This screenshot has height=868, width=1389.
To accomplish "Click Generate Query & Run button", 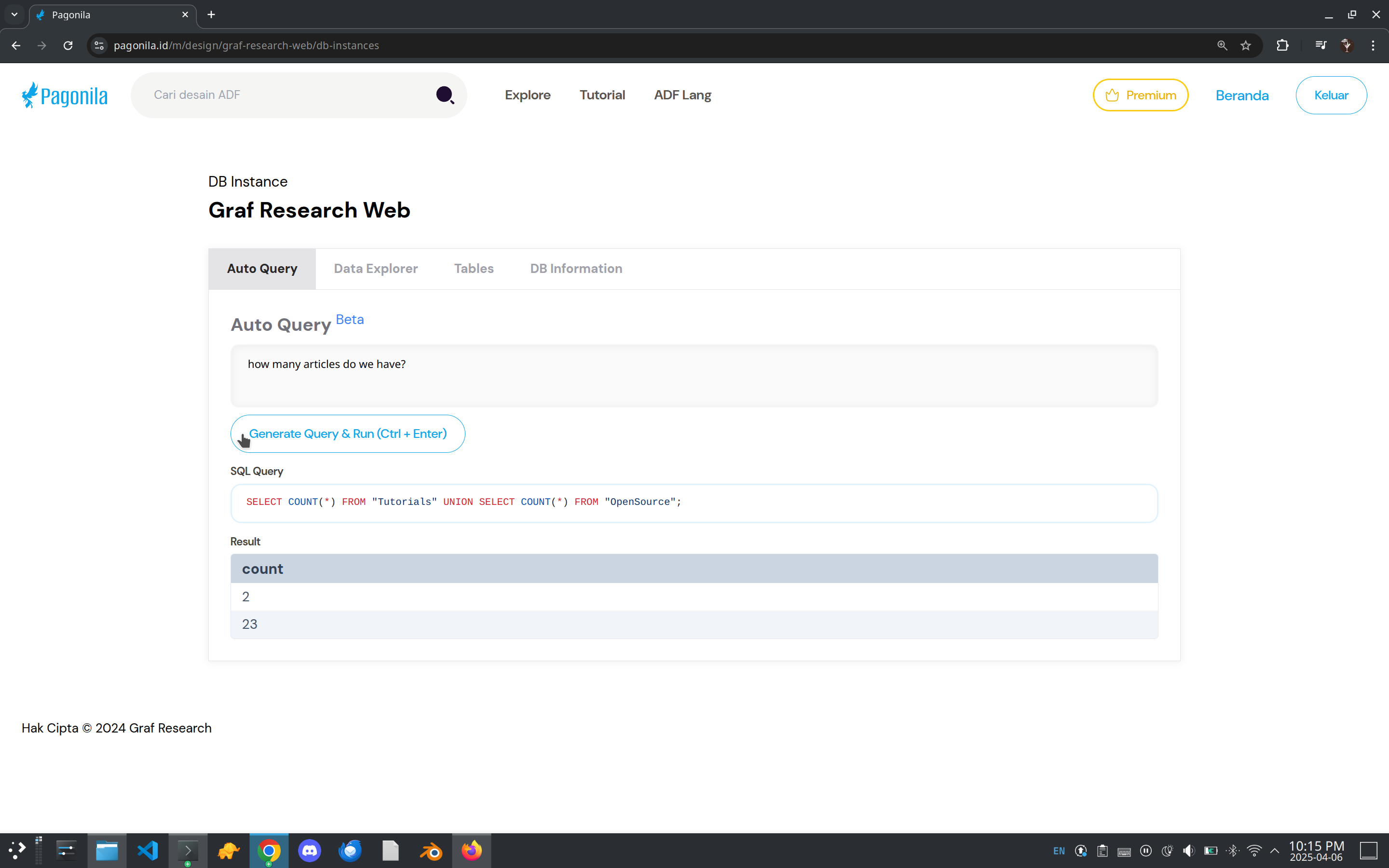I will [x=347, y=434].
